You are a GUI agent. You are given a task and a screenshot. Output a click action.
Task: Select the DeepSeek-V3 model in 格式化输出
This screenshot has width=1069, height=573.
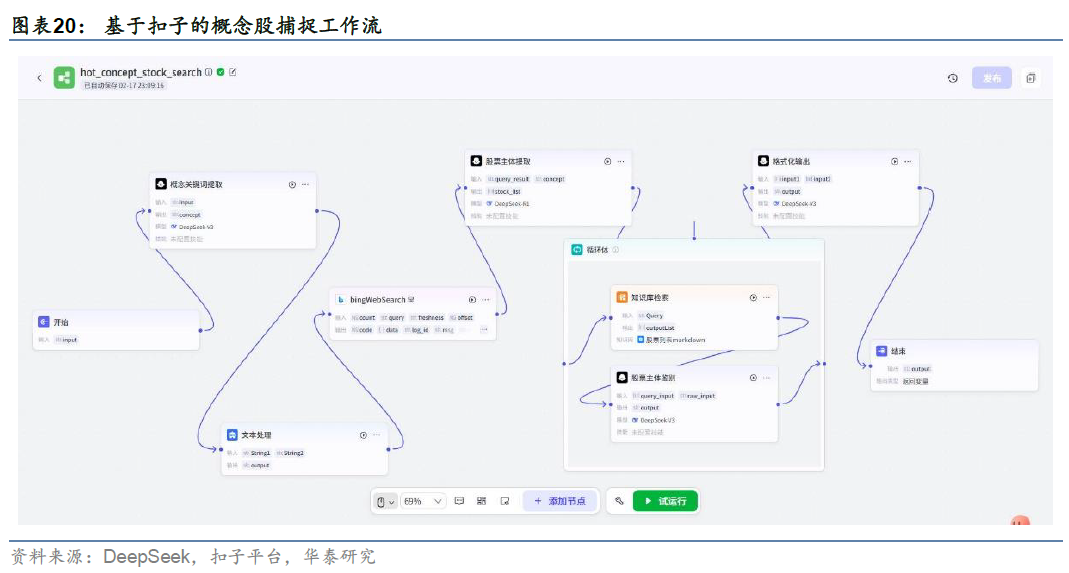(x=795, y=204)
